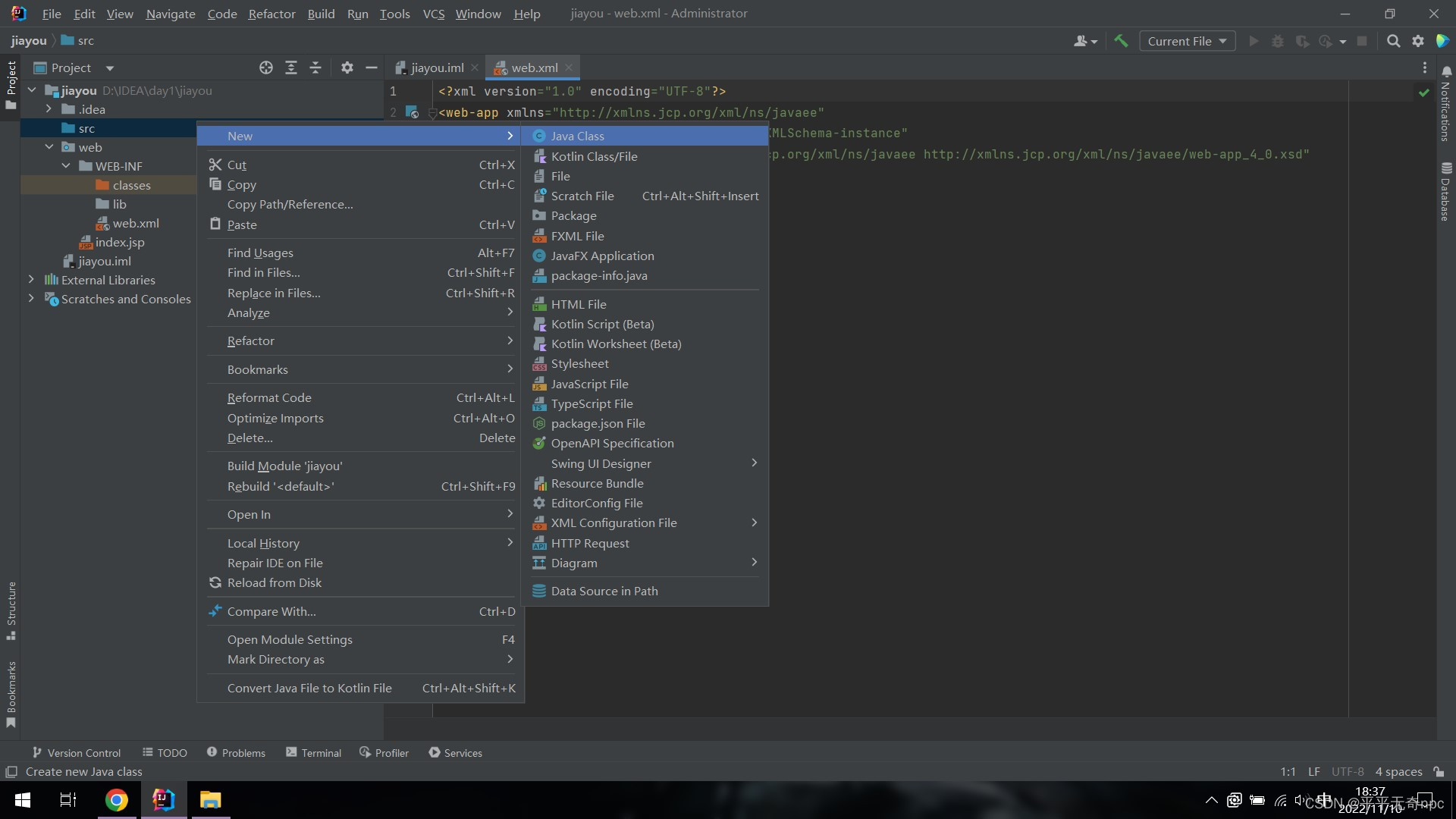Image resolution: width=1456 pixels, height=819 pixels.
Task: Open the Current File run configuration dropdown
Action: (x=1187, y=41)
